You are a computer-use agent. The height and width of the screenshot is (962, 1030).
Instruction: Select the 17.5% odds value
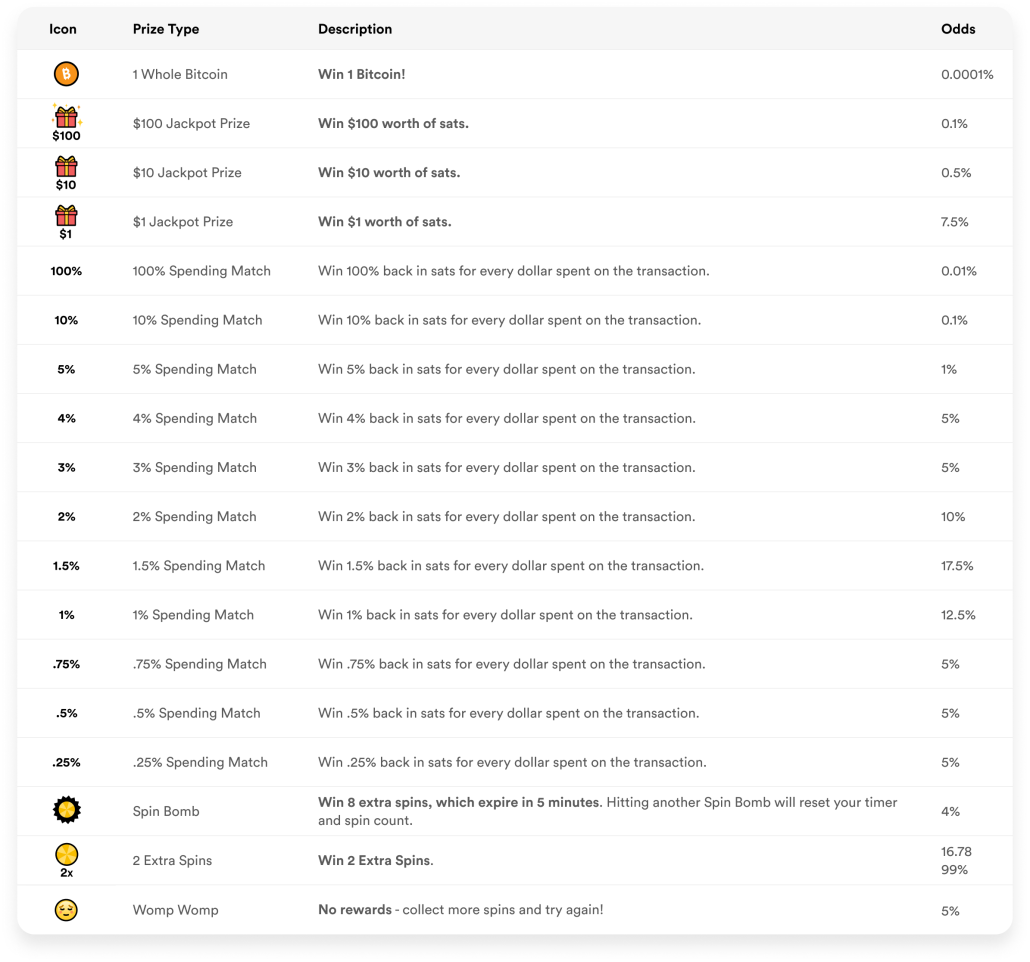957,566
